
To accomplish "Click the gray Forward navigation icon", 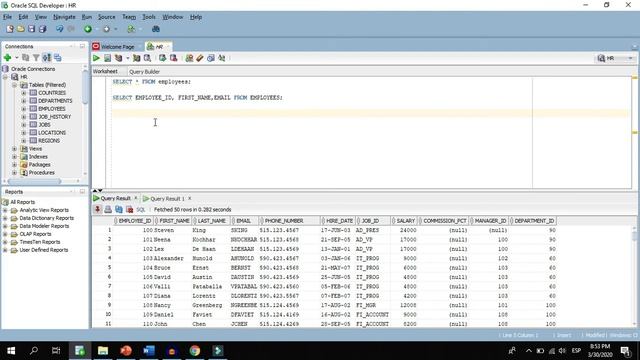I will pyautogui.click(x=107, y=29).
